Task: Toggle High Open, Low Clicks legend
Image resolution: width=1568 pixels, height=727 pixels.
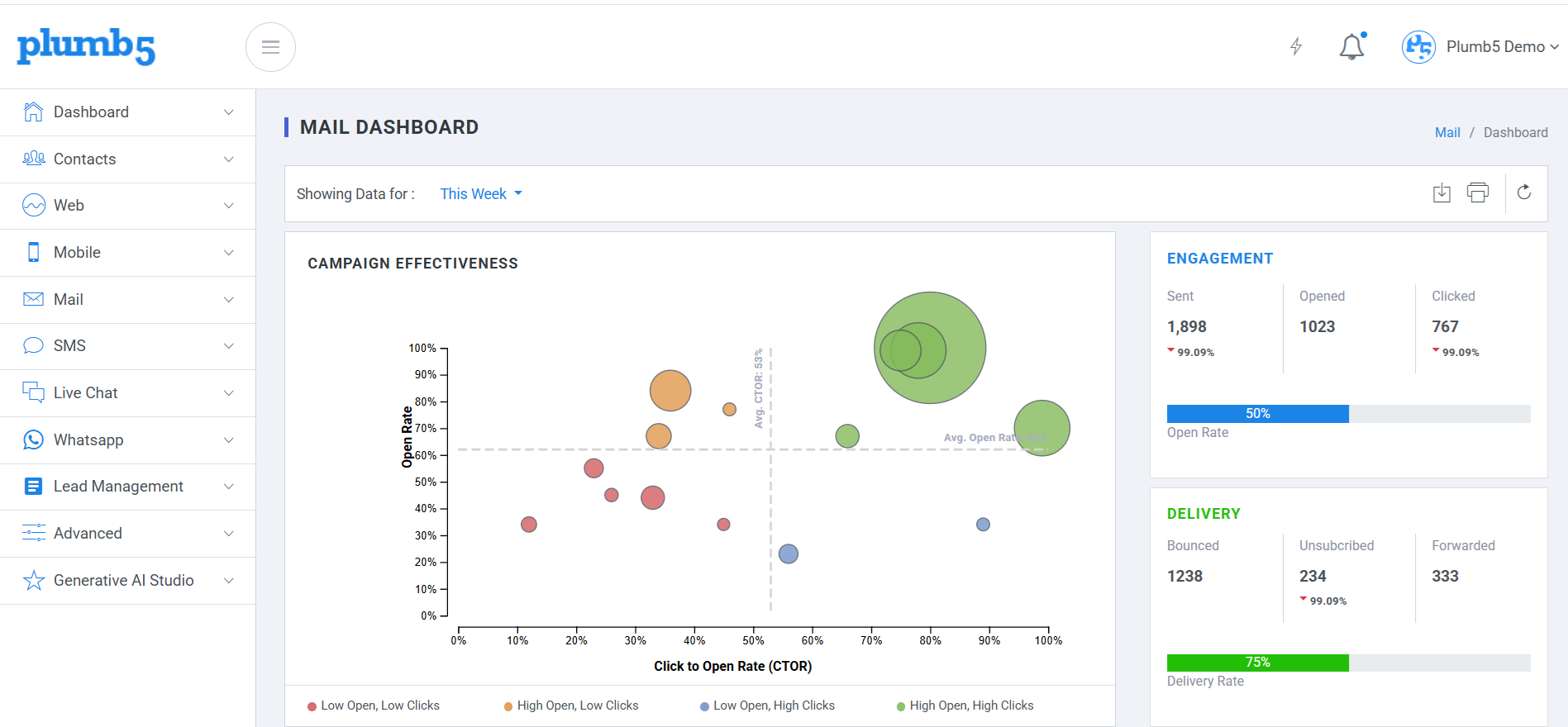Action: click(x=571, y=706)
